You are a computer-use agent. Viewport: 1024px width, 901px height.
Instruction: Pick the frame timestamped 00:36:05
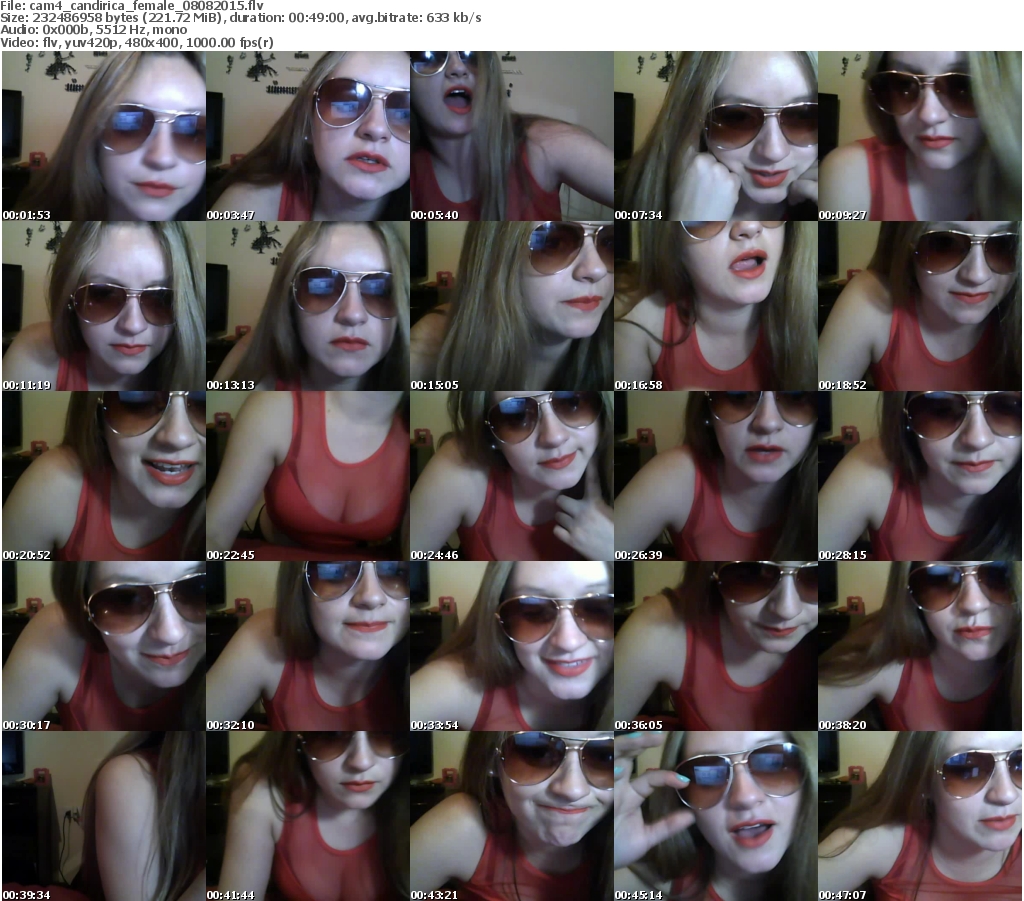[716, 646]
